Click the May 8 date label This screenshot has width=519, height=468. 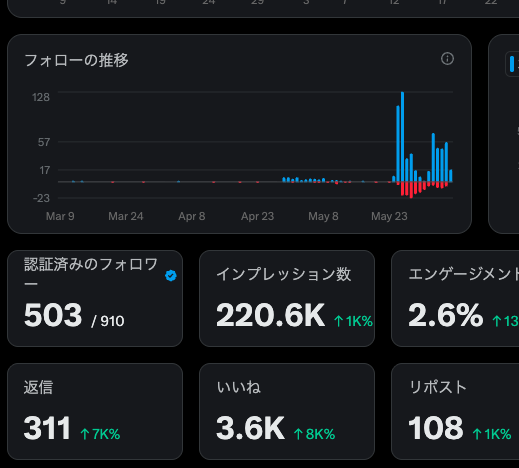(x=323, y=216)
